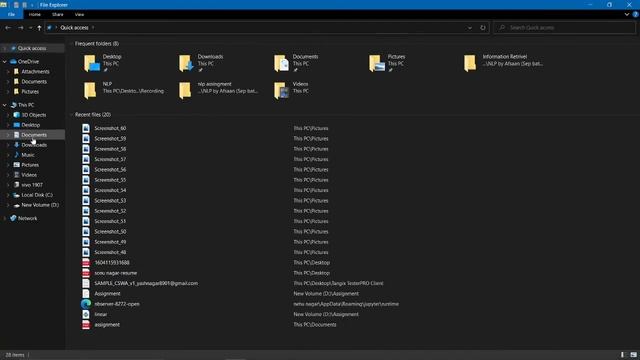
Task: Select the Information Retrieval folder icon
Action: [x=470, y=63]
